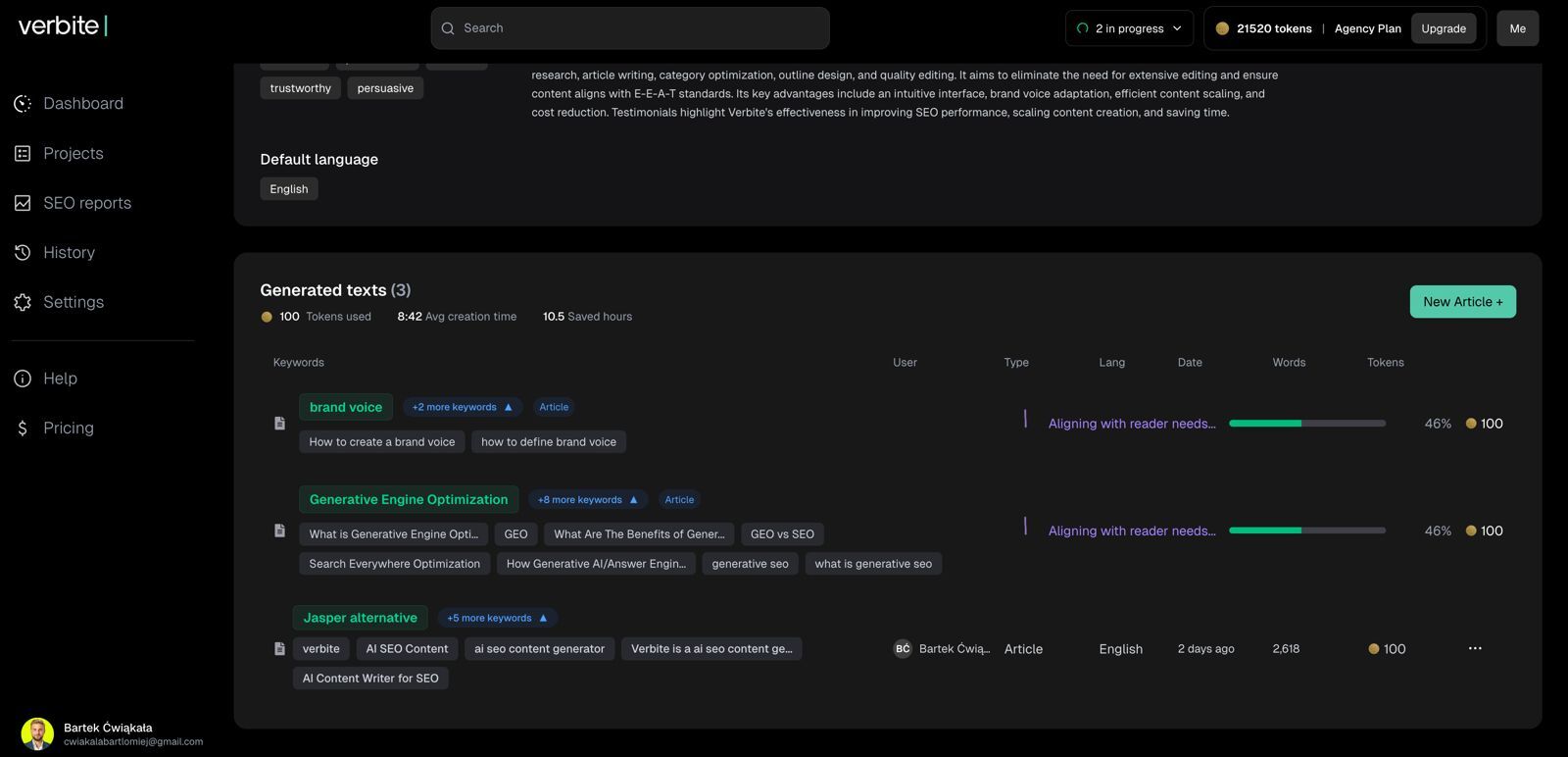The image size is (1568, 757).
Task: Click the Dashboard icon in sidebar
Action: (23, 104)
